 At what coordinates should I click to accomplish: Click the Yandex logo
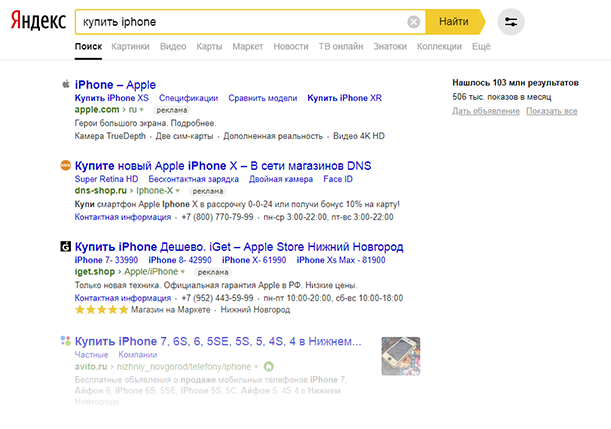pos(38,21)
